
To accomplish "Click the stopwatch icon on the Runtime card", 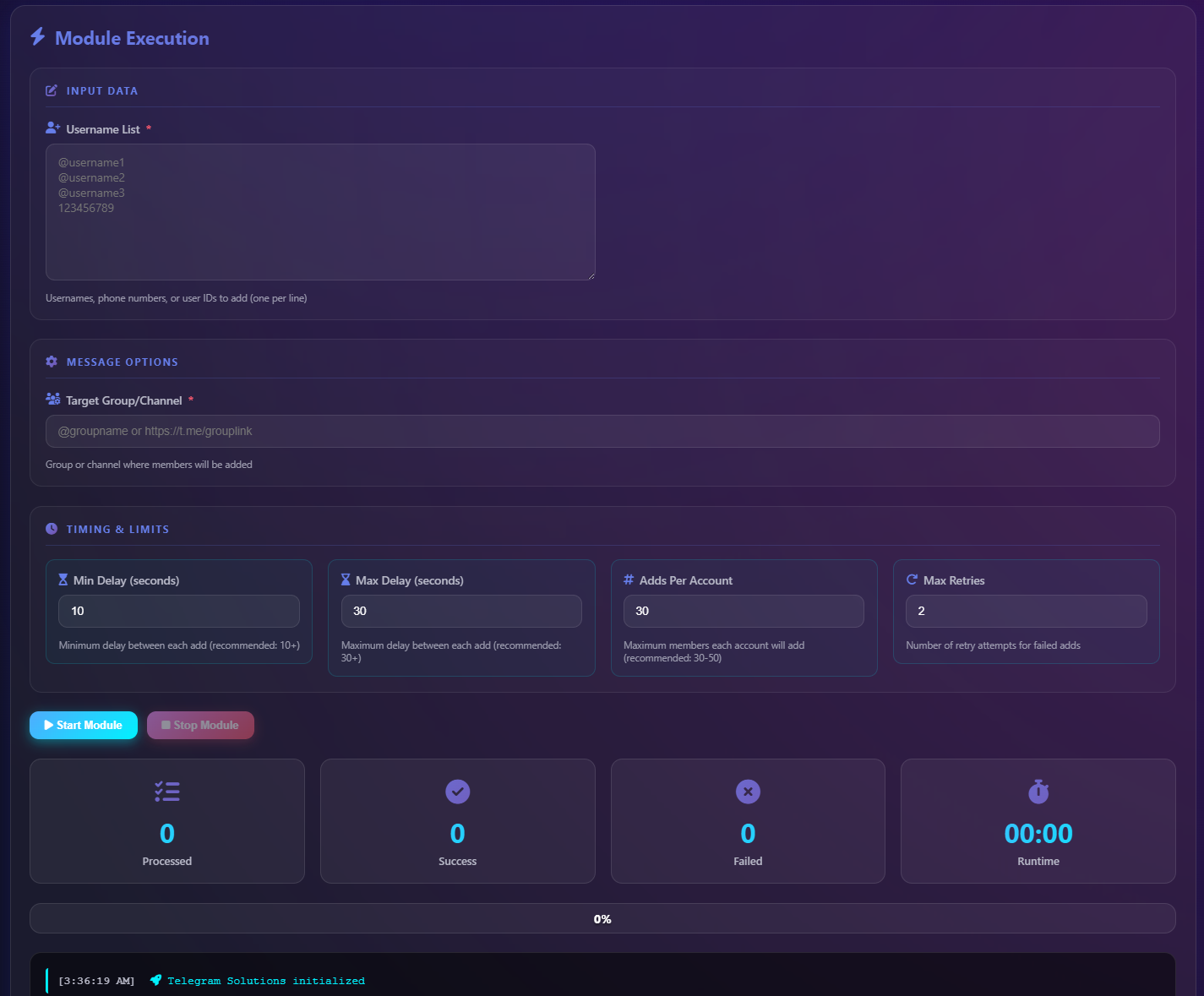I will 1038,792.
